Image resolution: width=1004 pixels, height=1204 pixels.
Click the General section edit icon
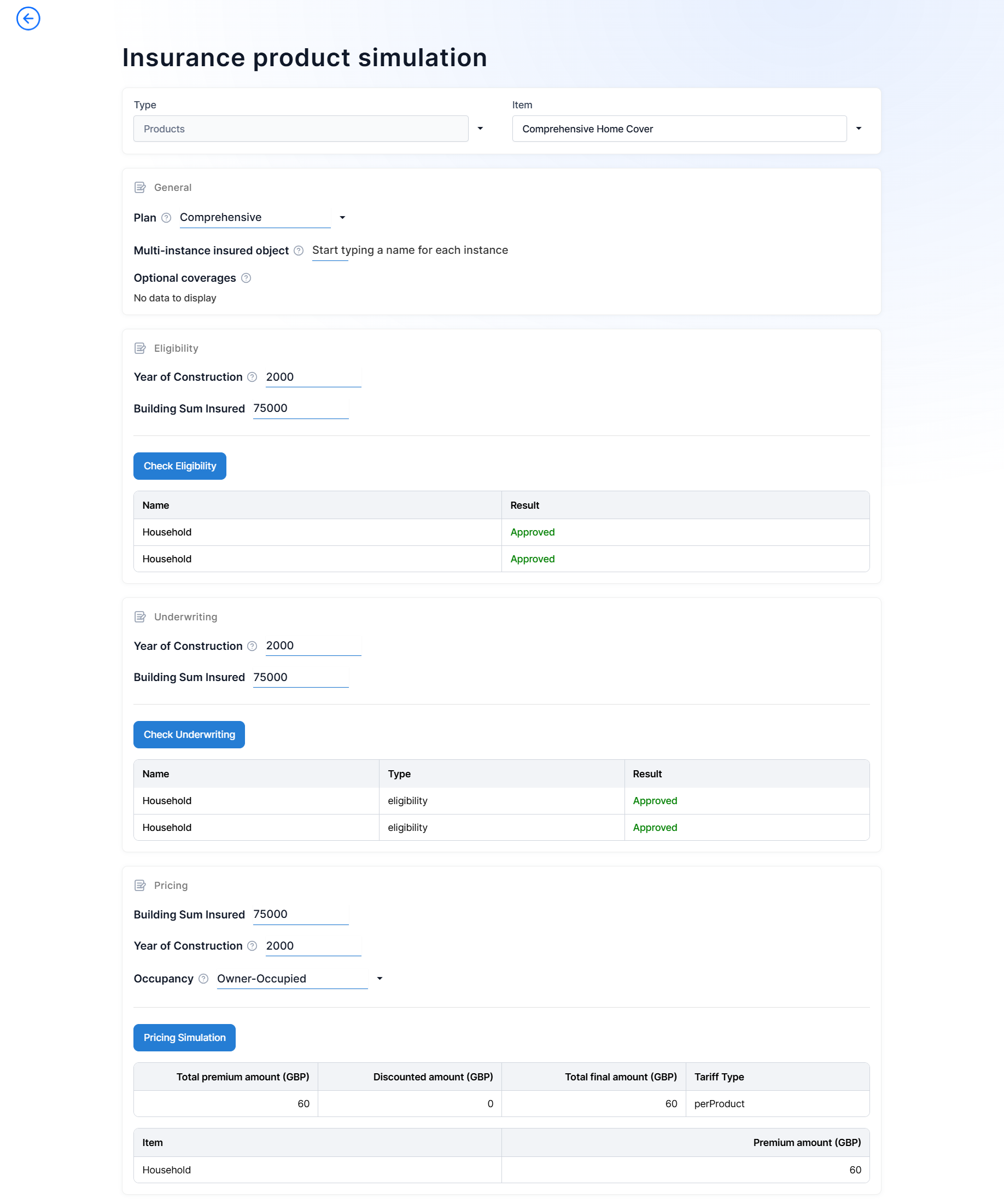coord(140,188)
